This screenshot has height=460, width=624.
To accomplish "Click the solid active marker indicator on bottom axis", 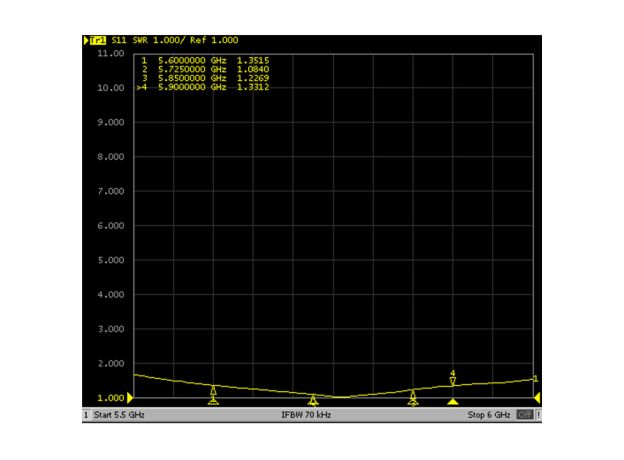I will coord(452,402).
